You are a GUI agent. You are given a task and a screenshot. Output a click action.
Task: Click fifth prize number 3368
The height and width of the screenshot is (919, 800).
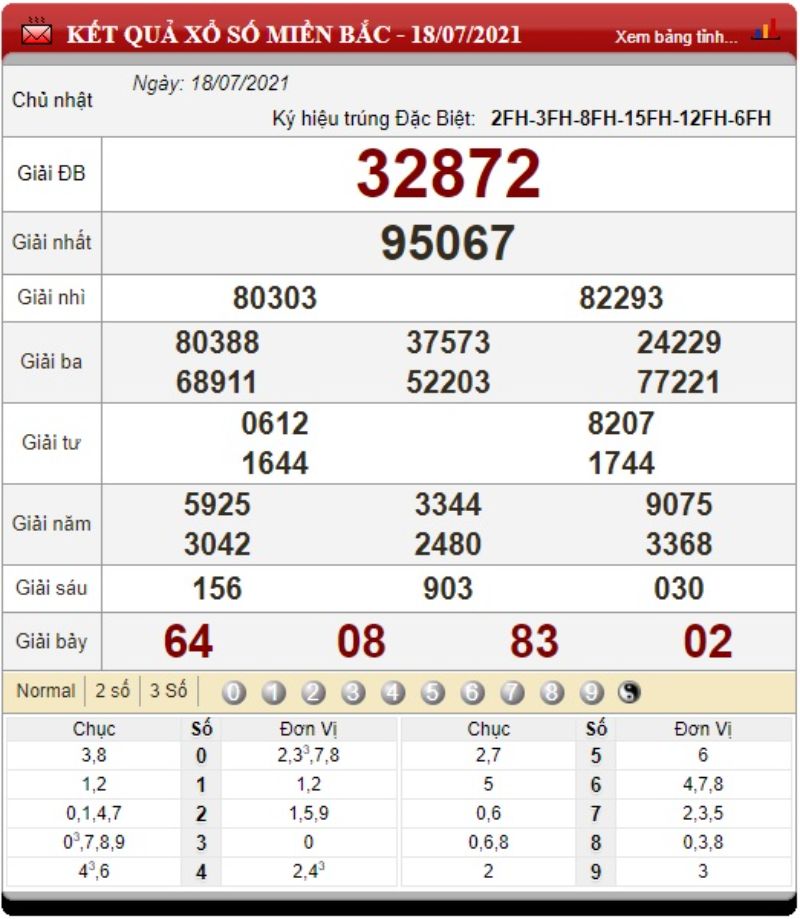point(679,544)
